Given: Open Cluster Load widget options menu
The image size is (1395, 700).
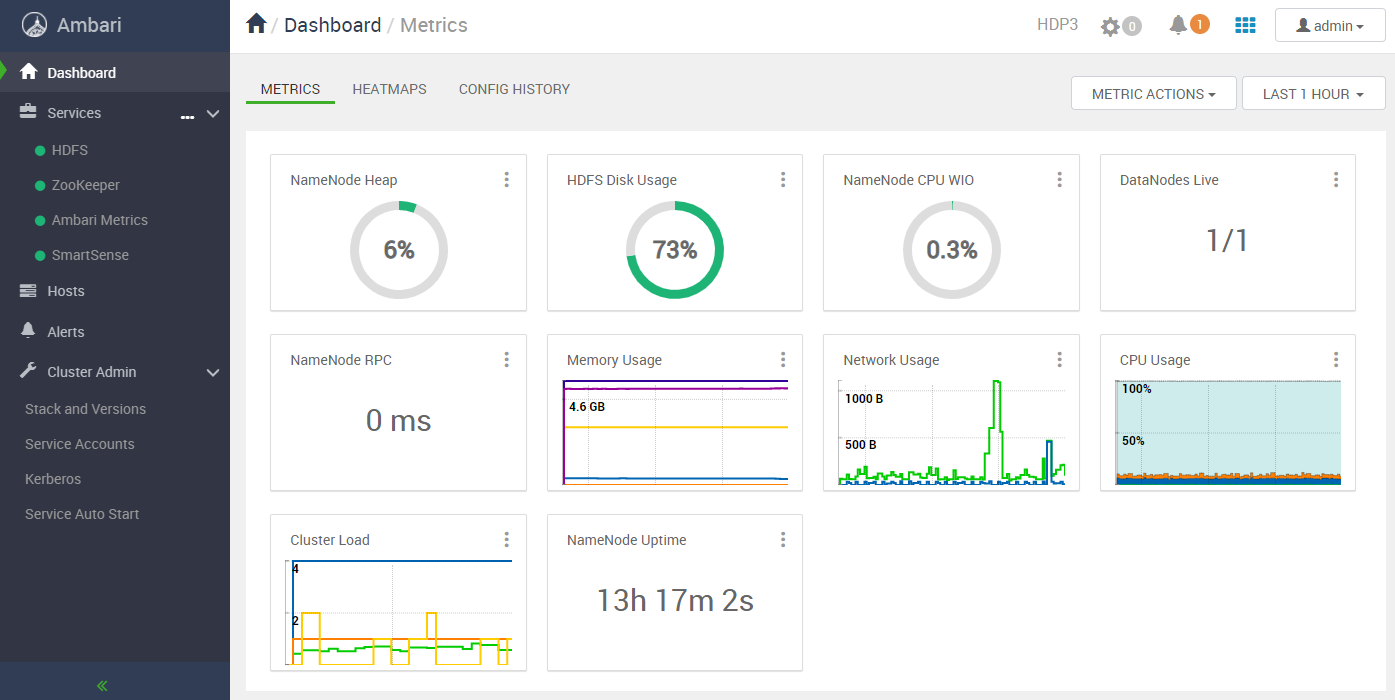Looking at the screenshot, I should tap(507, 540).
